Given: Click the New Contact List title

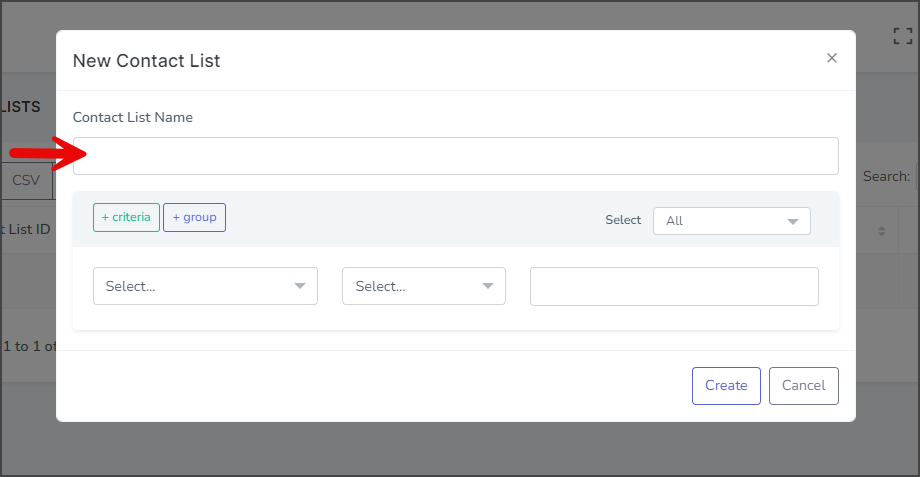Looking at the screenshot, I should click(x=146, y=60).
